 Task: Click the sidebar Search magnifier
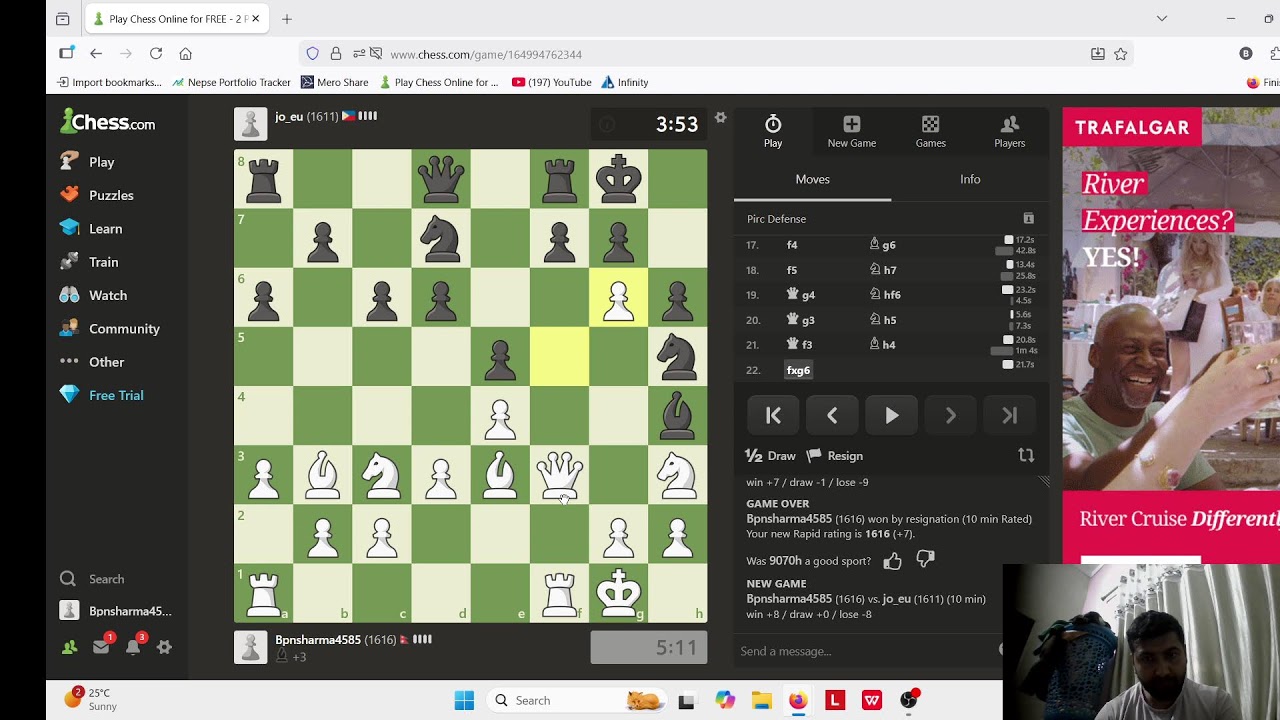click(68, 579)
